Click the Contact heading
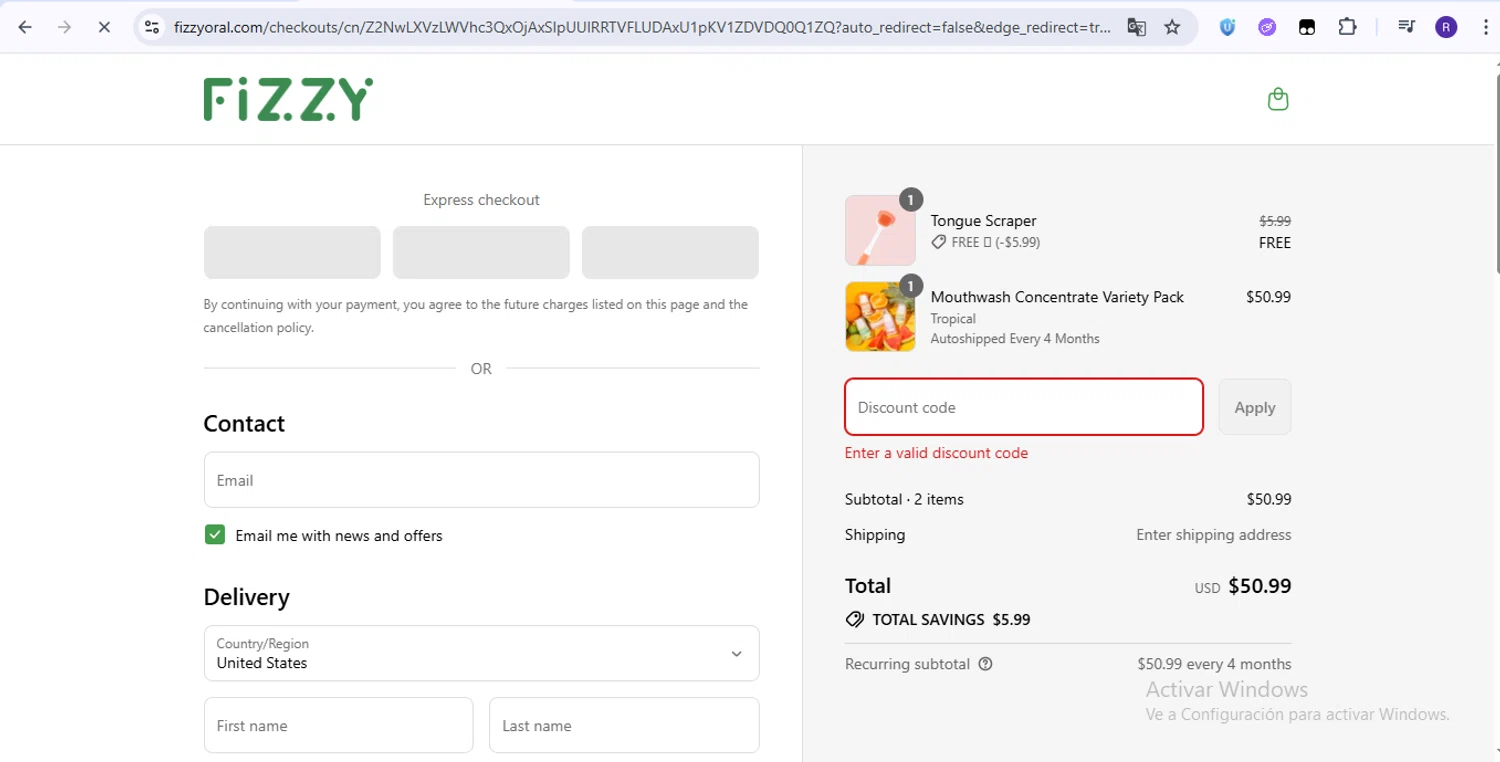The width and height of the screenshot is (1500, 762). click(x=244, y=424)
